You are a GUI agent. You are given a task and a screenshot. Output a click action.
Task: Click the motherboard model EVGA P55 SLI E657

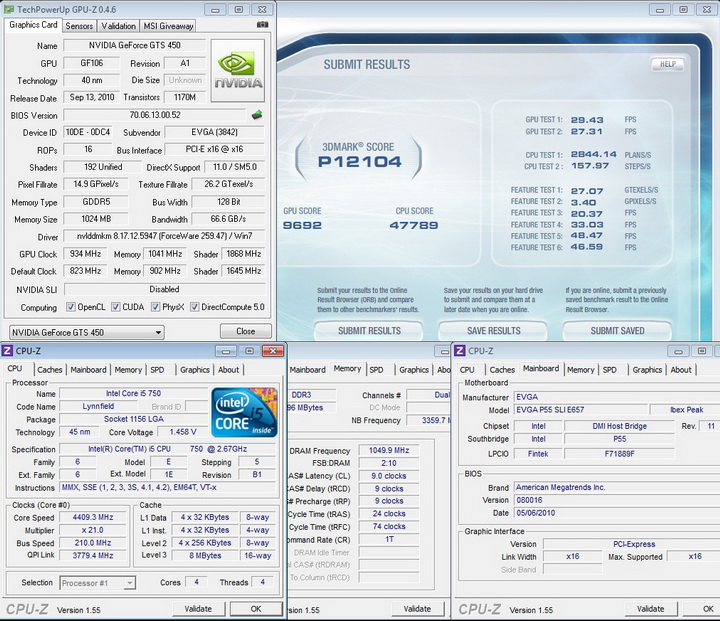coord(580,410)
